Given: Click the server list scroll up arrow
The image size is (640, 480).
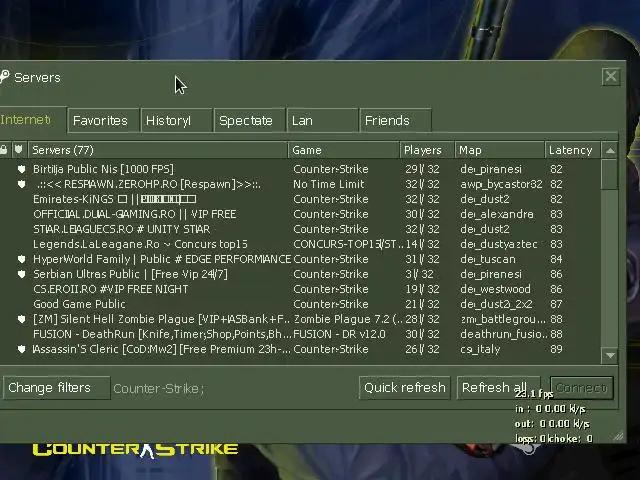Looking at the screenshot, I should (x=610, y=151).
